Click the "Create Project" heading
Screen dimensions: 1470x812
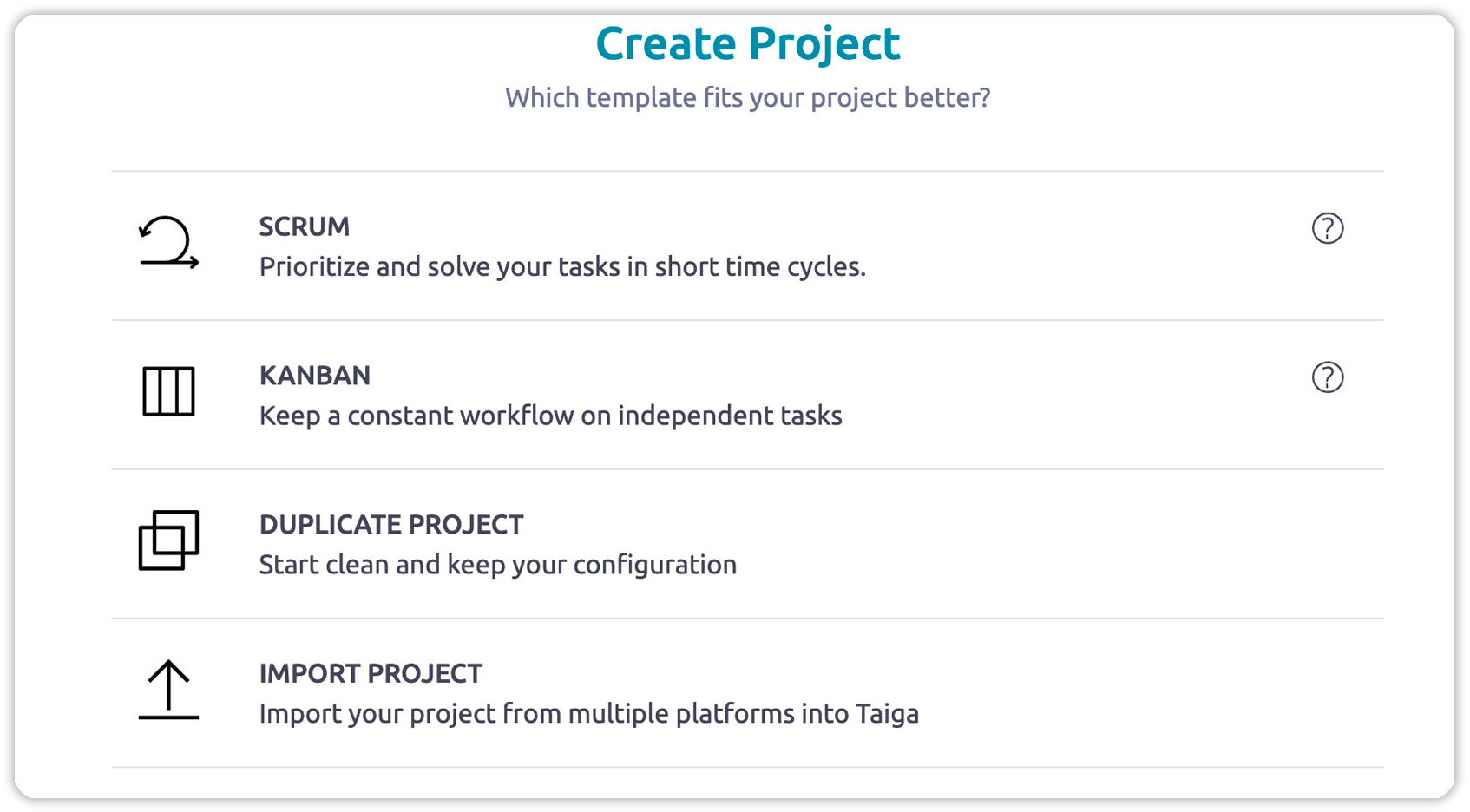pyautogui.click(x=747, y=43)
